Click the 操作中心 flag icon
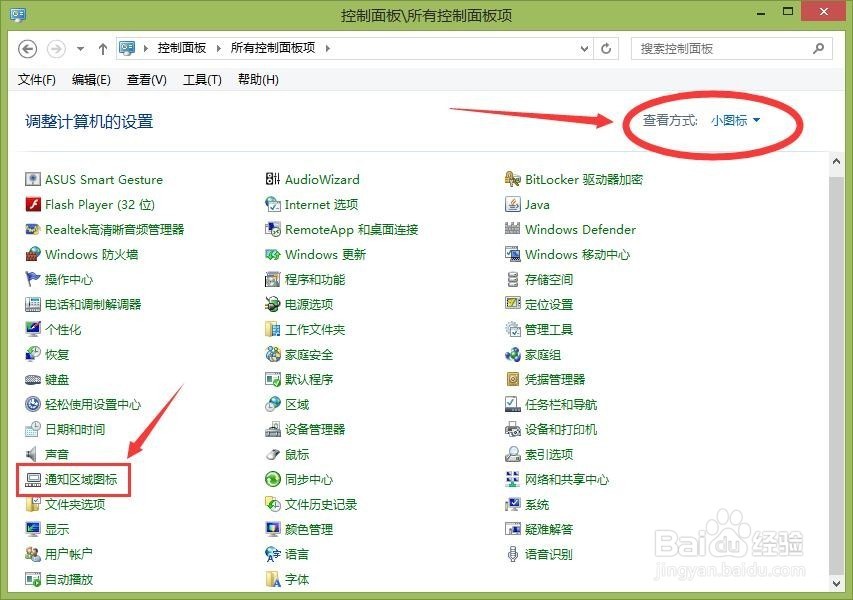Viewport: 853px width, 600px height. (x=33, y=279)
